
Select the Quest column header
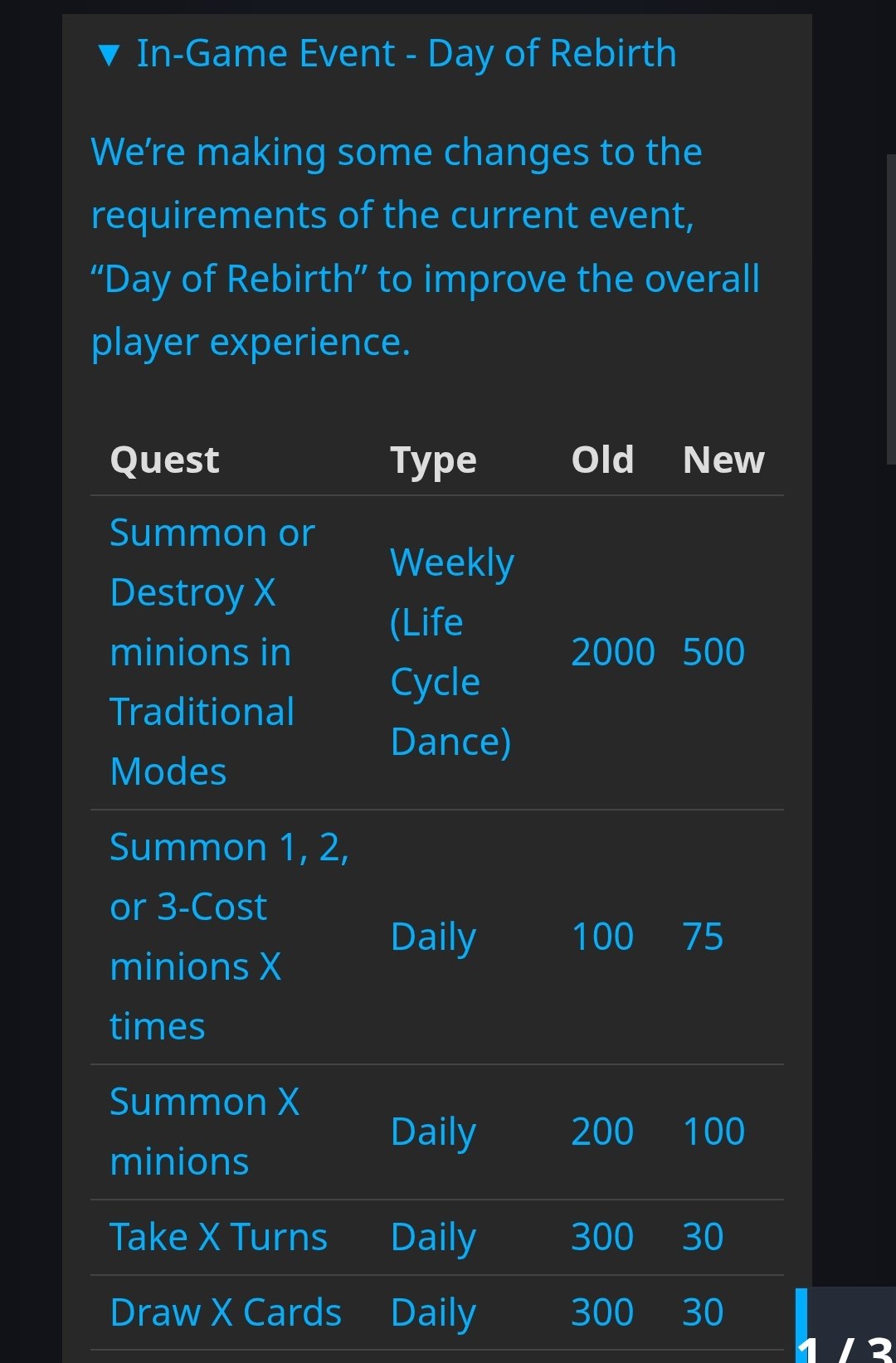tap(164, 460)
